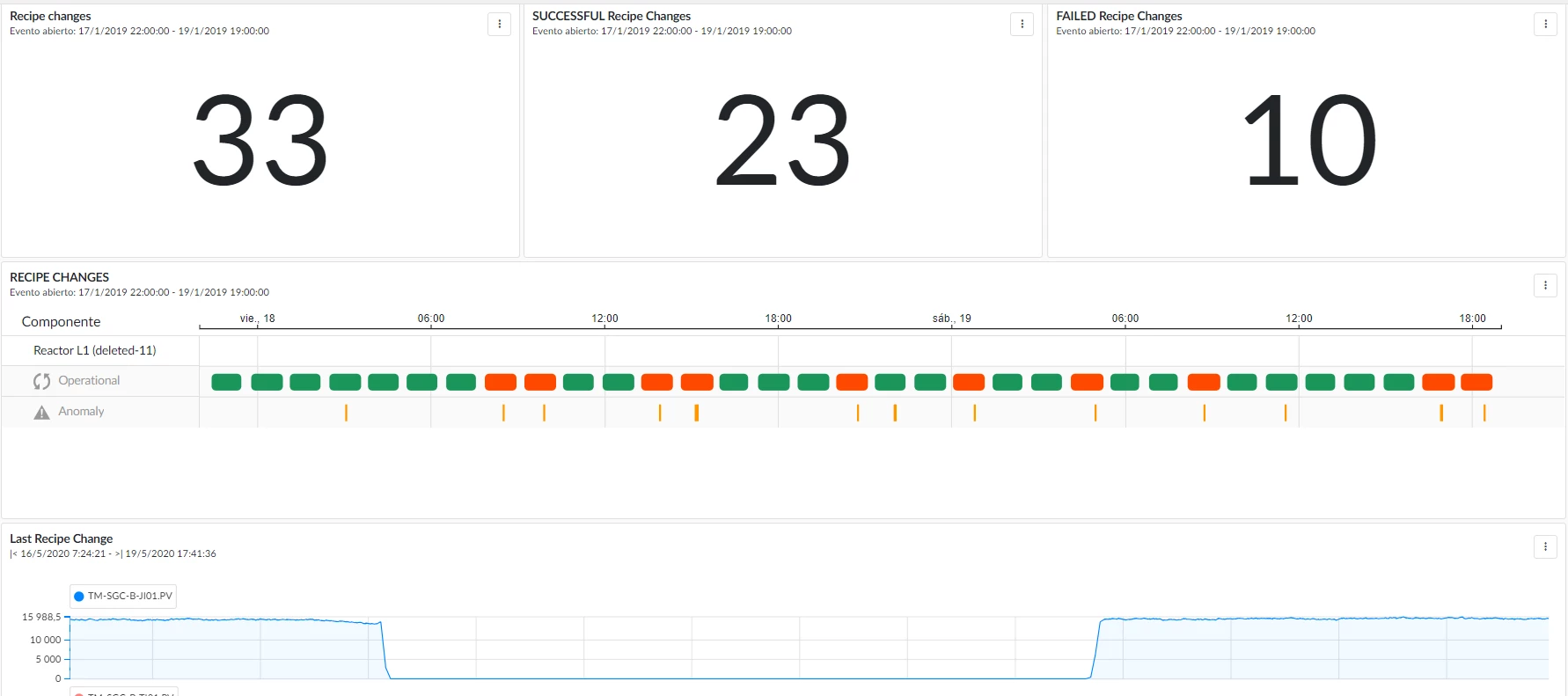Click the '15 988,5' y-axis value
The image size is (1568, 696).
(x=41, y=618)
